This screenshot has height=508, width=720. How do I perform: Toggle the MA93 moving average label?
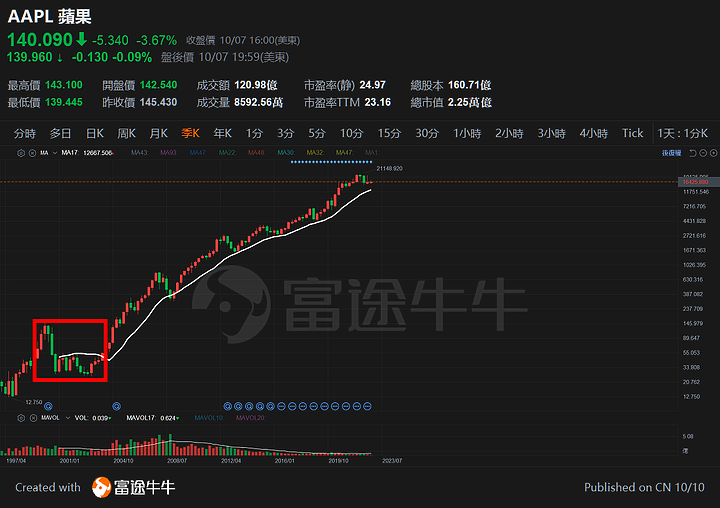pos(169,153)
